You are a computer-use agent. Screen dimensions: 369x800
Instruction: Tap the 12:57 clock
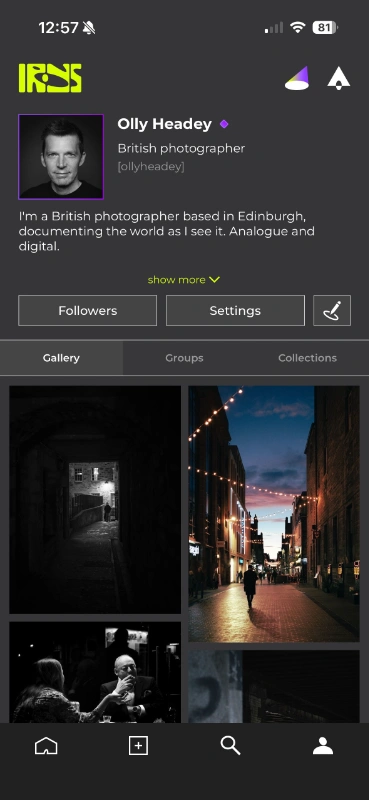coord(58,28)
